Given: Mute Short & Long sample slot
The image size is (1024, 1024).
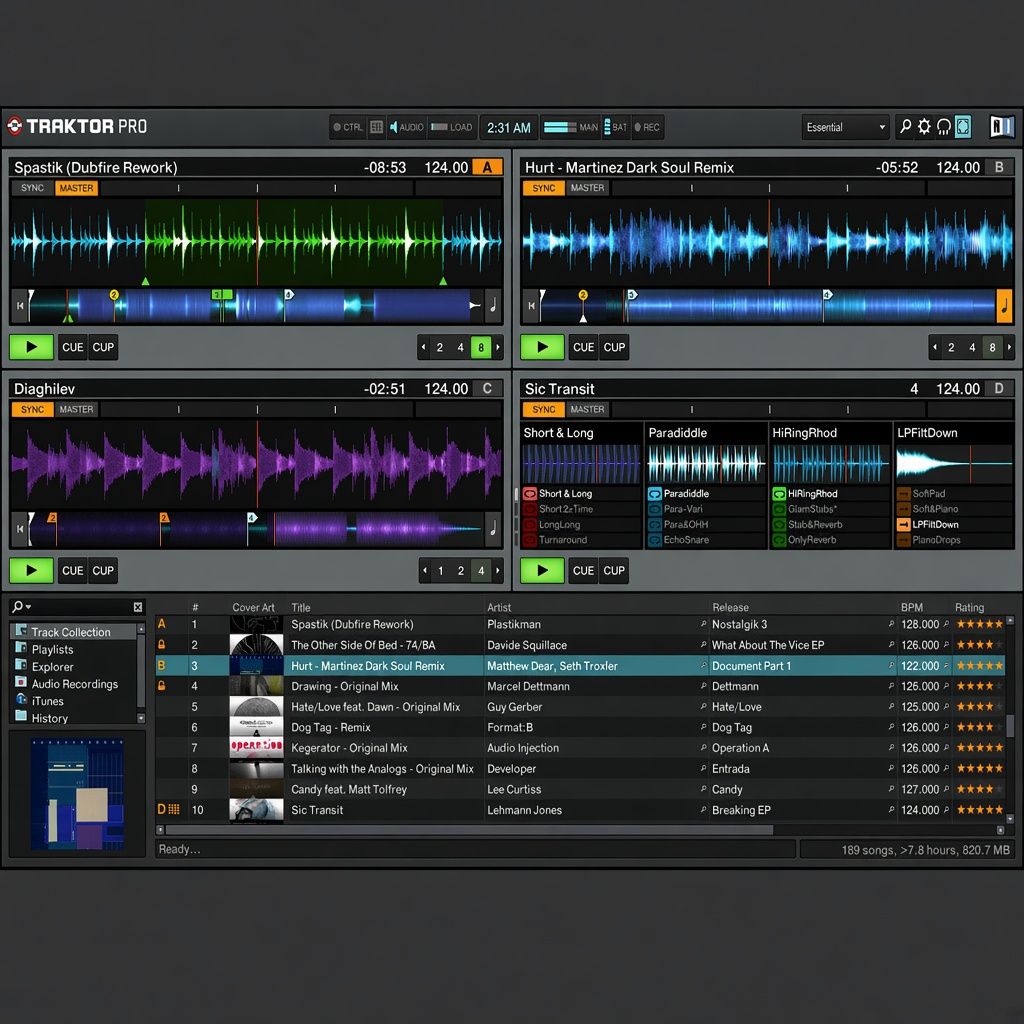Looking at the screenshot, I should pyautogui.click(x=530, y=494).
